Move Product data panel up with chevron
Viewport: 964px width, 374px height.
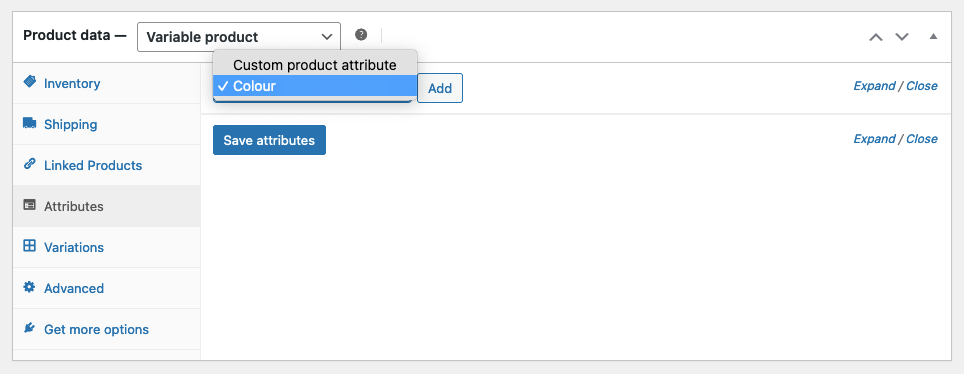pyautogui.click(x=875, y=37)
